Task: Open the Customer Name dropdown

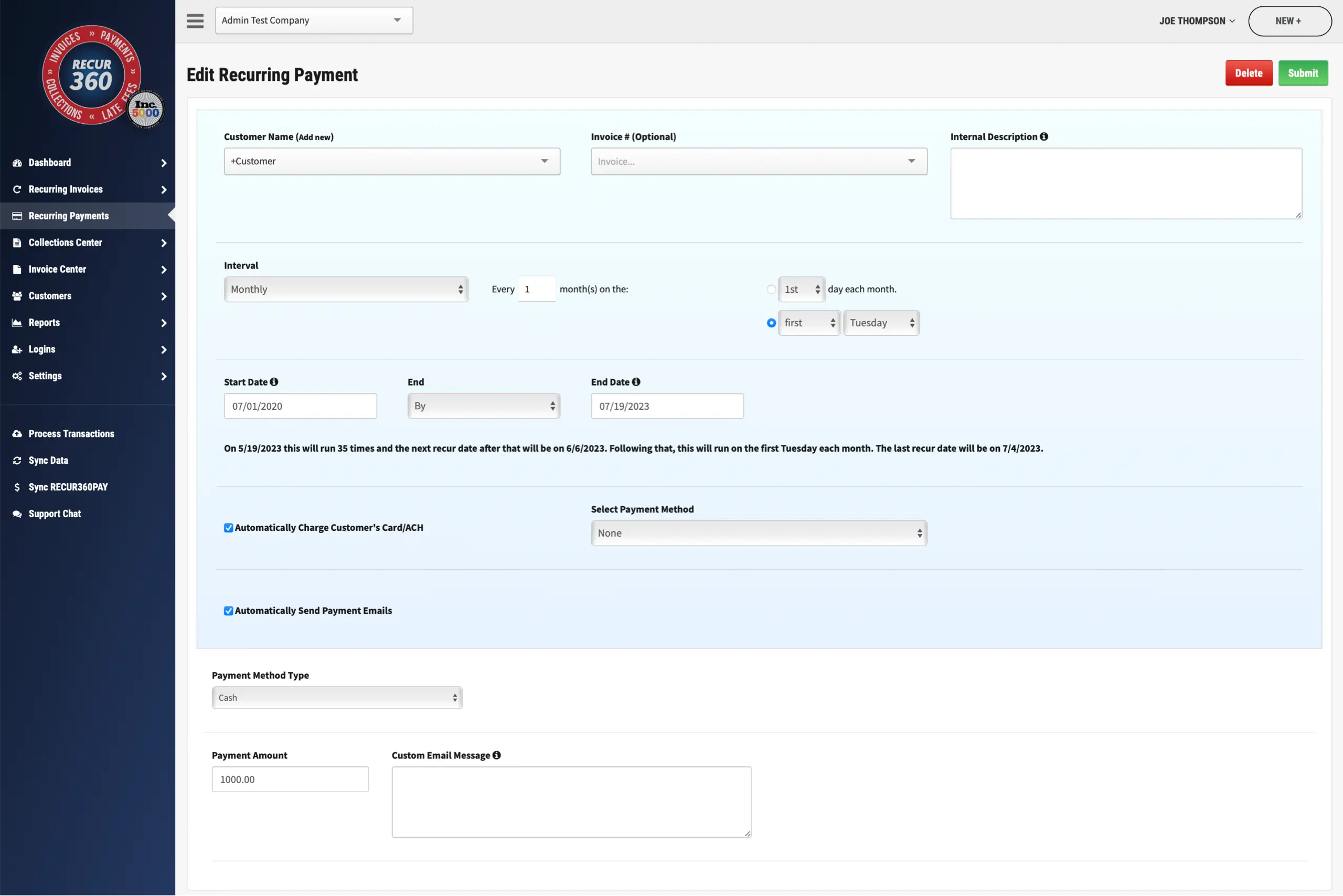Action: (x=392, y=161)
